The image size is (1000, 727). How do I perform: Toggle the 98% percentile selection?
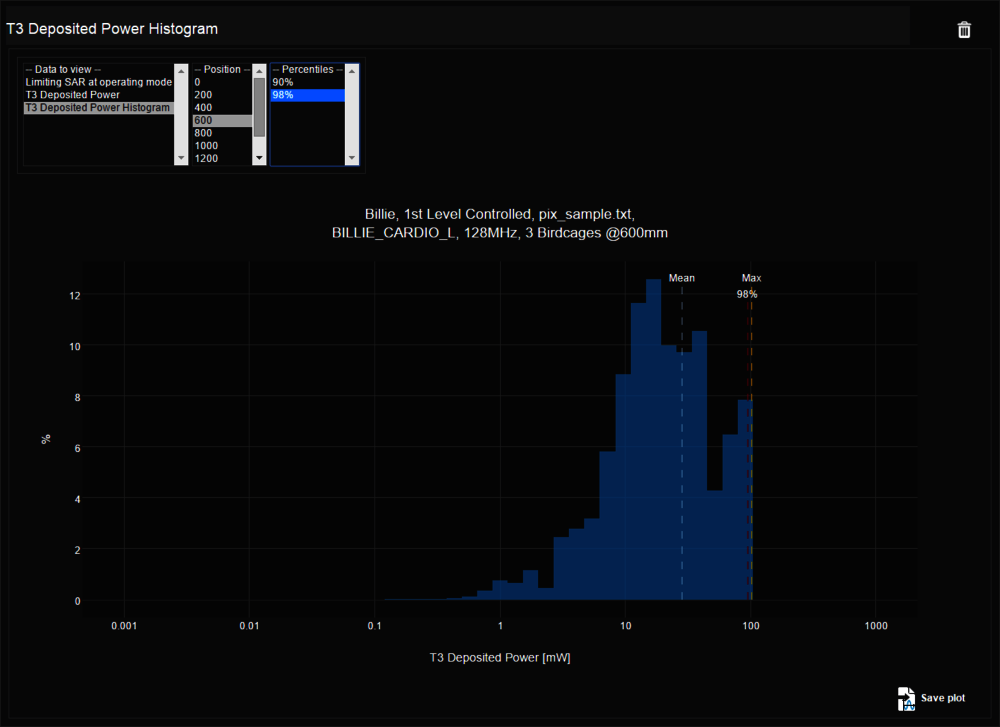283,95
